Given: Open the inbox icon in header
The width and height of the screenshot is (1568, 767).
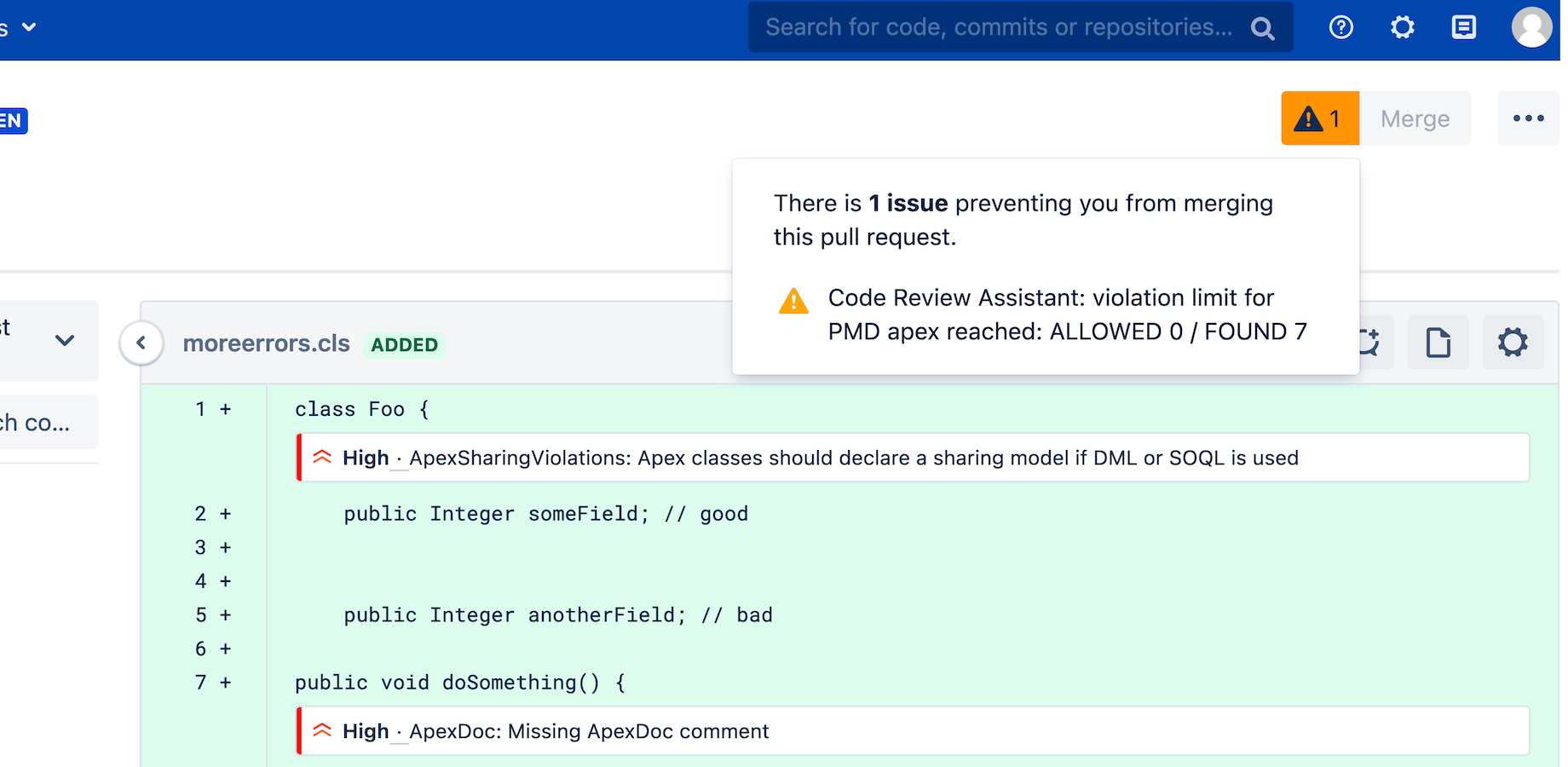Looking at the screenshot, I should (1463, 27).
